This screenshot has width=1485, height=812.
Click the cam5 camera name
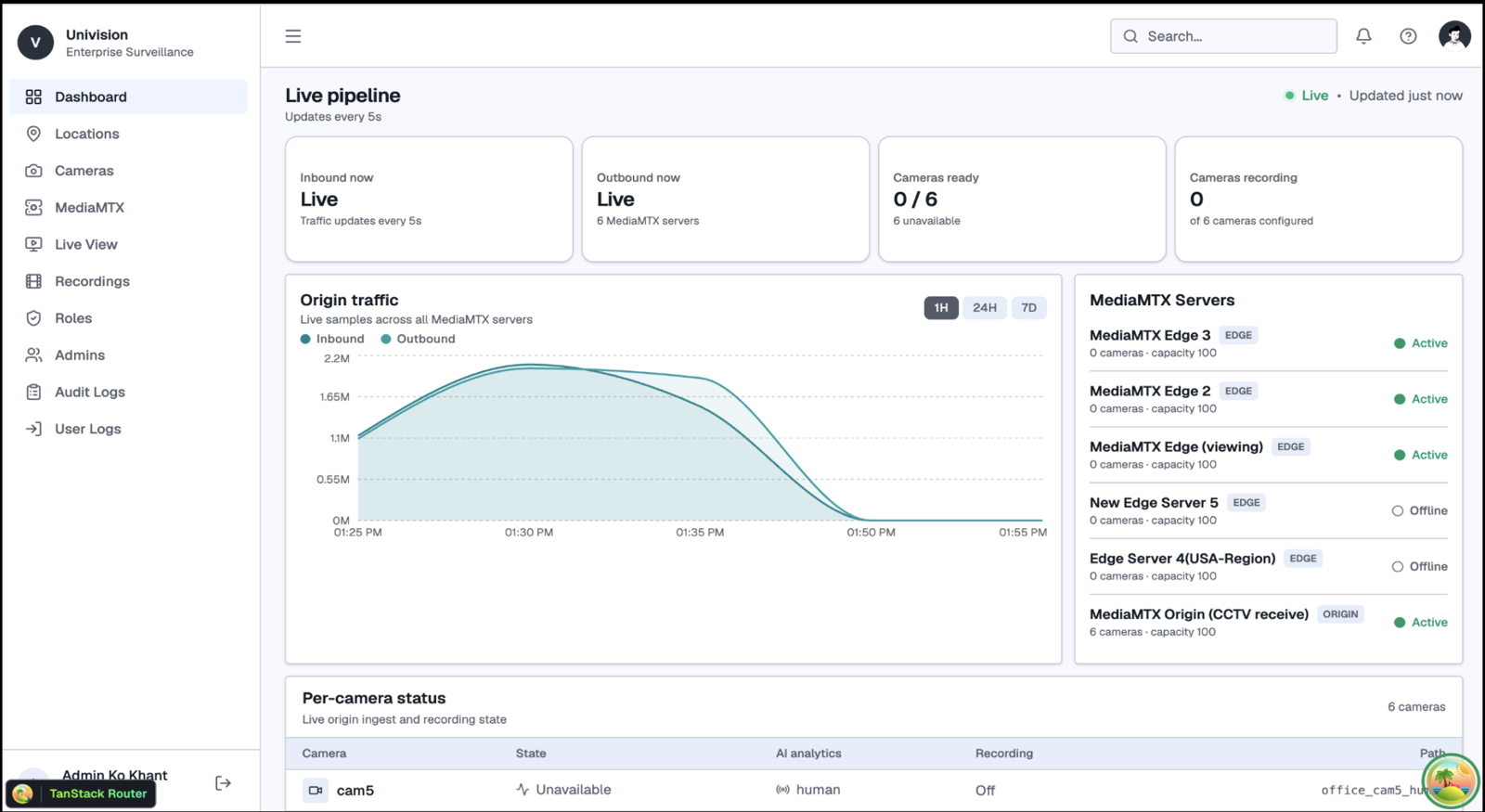(x=355, y=791)
